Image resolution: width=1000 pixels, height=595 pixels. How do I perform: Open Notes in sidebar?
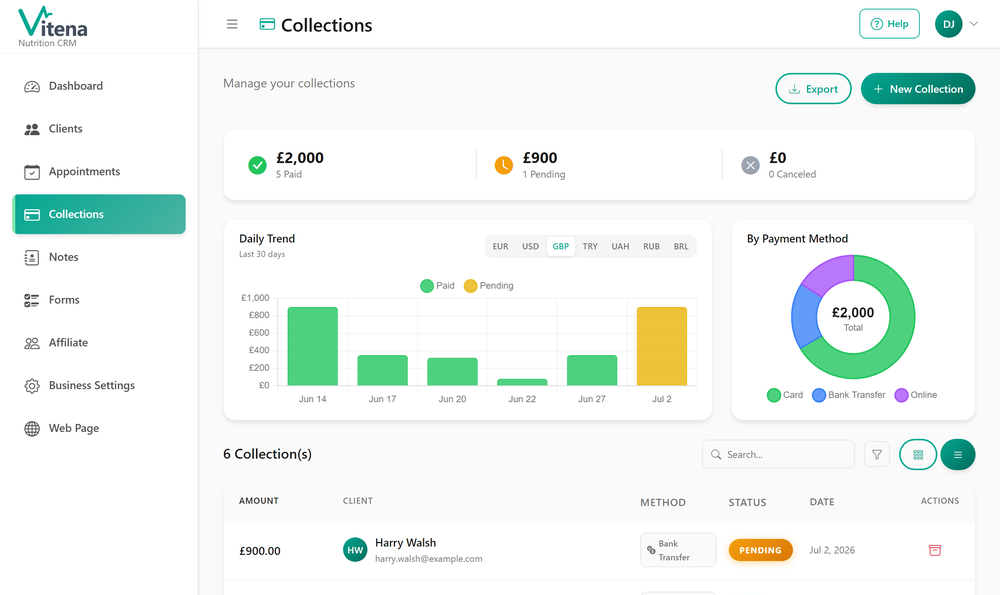click(x=99, y=257)
